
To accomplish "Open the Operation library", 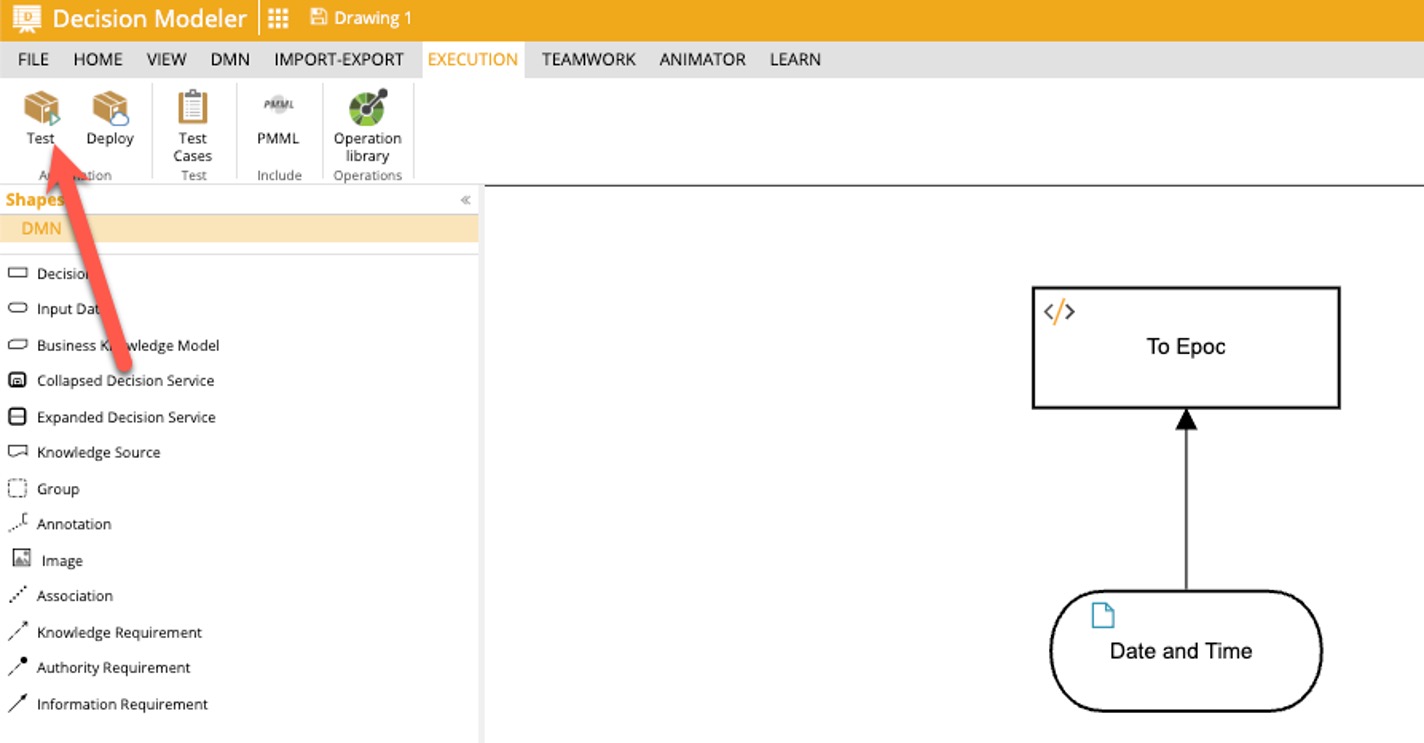I will click(367, 108).
